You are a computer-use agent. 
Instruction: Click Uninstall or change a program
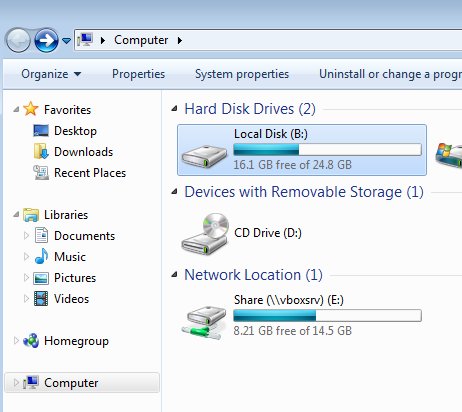[390, 74]
